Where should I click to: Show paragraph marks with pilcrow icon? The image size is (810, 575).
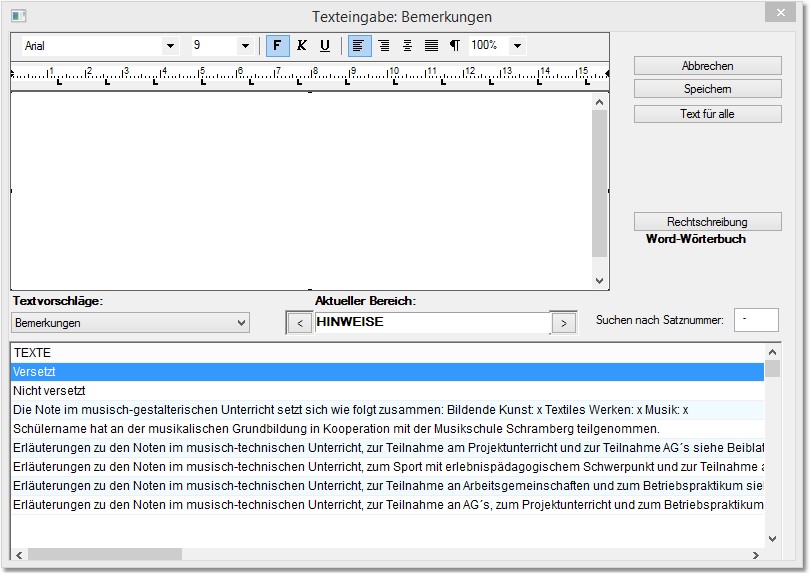pyautogui.click(x=455, y=46)
